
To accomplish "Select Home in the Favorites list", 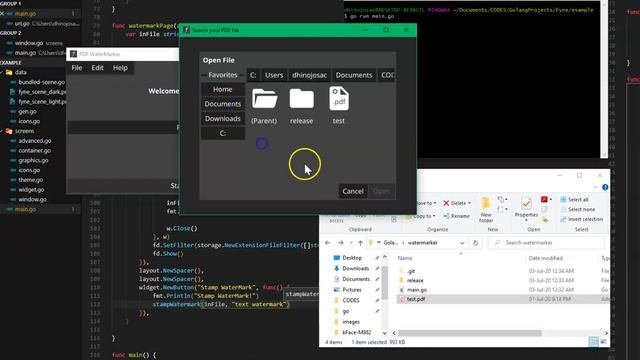I will click(222, 89).
